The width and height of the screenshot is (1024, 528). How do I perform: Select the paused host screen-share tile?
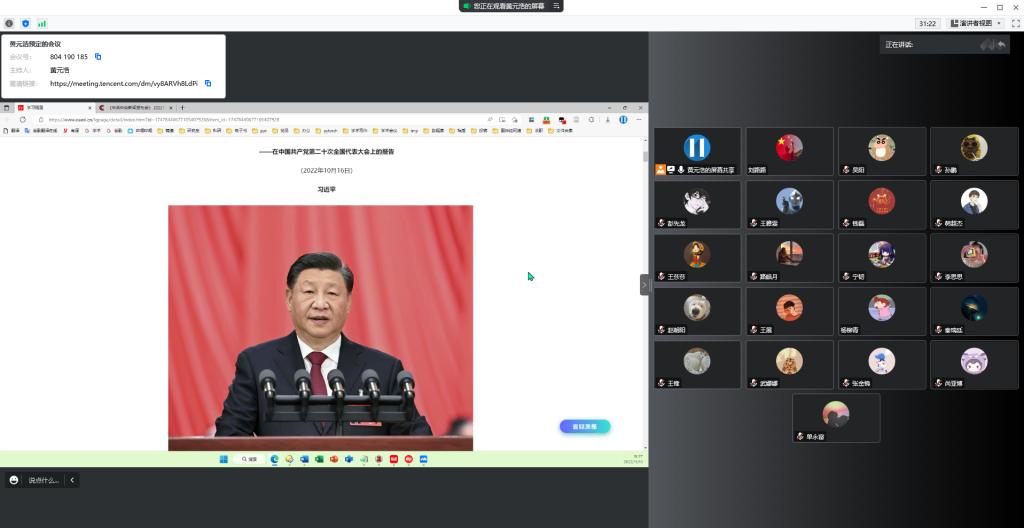(x=697, y=151)
